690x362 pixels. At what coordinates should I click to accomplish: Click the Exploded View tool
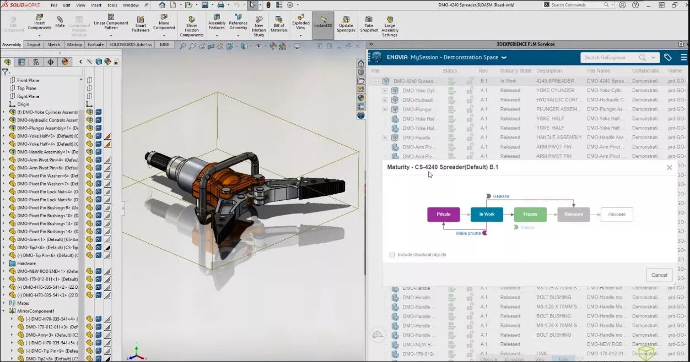point(301,24)
